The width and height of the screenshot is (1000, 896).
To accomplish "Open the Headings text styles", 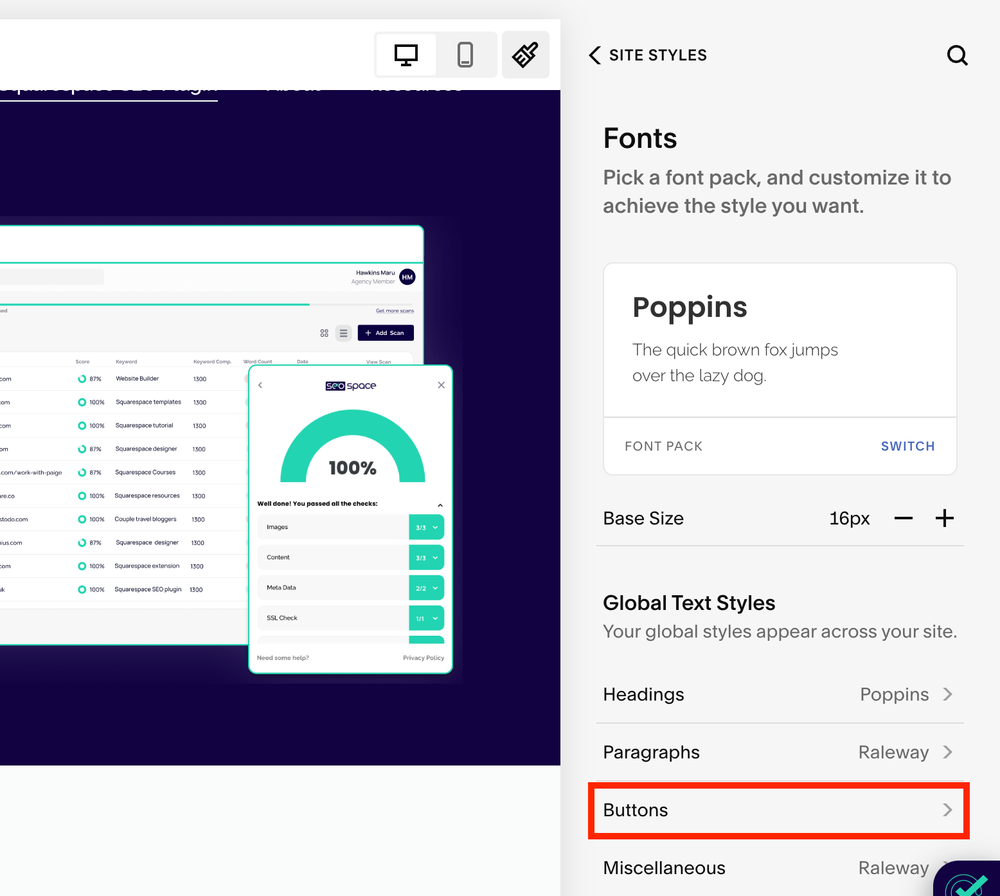I will pos(779,694).
